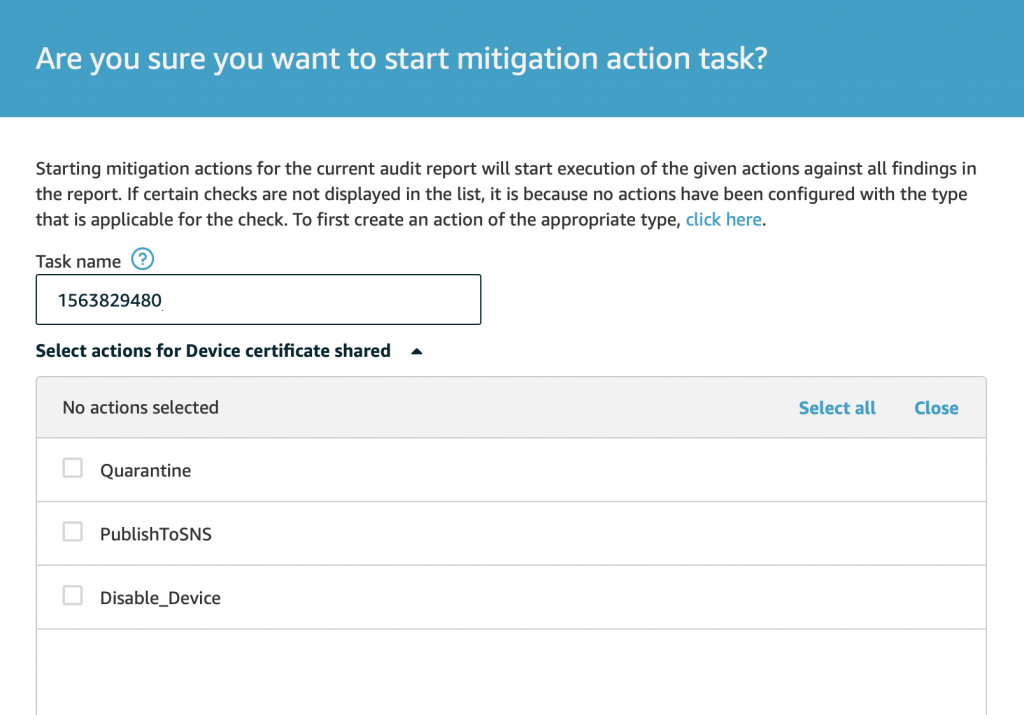The image size is (1024, 715).
Task: Click the "Task name" field label
Action: coord(78,261)
